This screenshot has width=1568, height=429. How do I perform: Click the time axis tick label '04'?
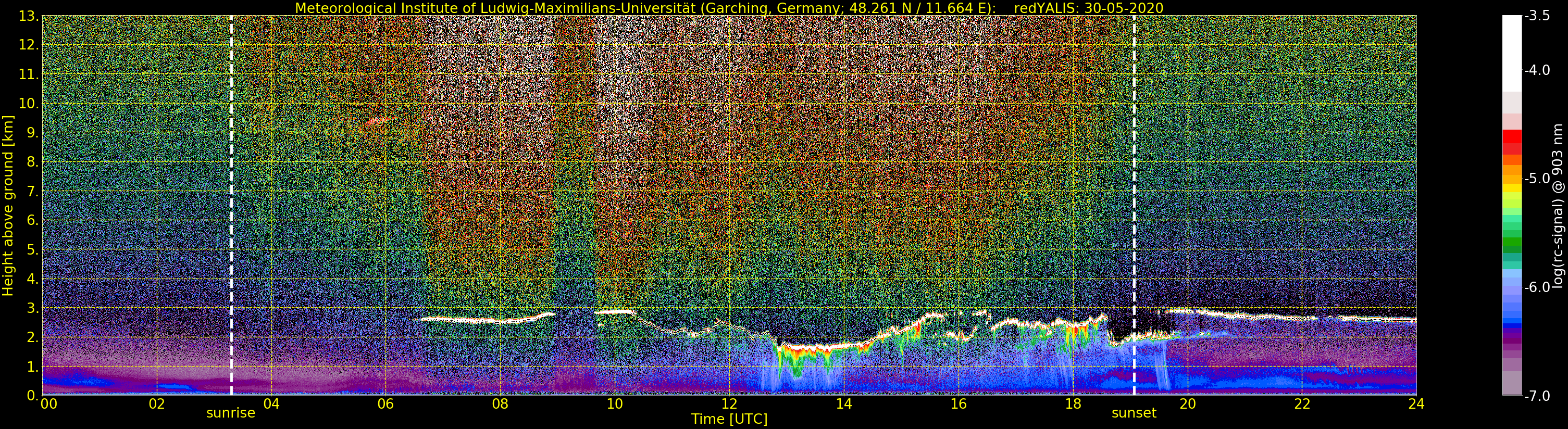click(x=271, y=404)
